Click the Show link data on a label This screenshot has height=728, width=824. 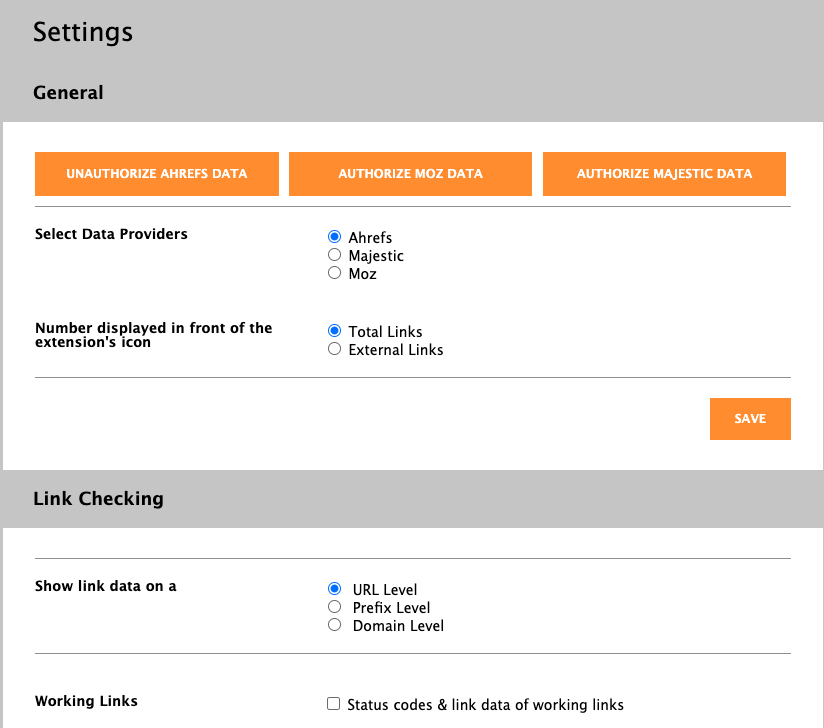point(106,586)
